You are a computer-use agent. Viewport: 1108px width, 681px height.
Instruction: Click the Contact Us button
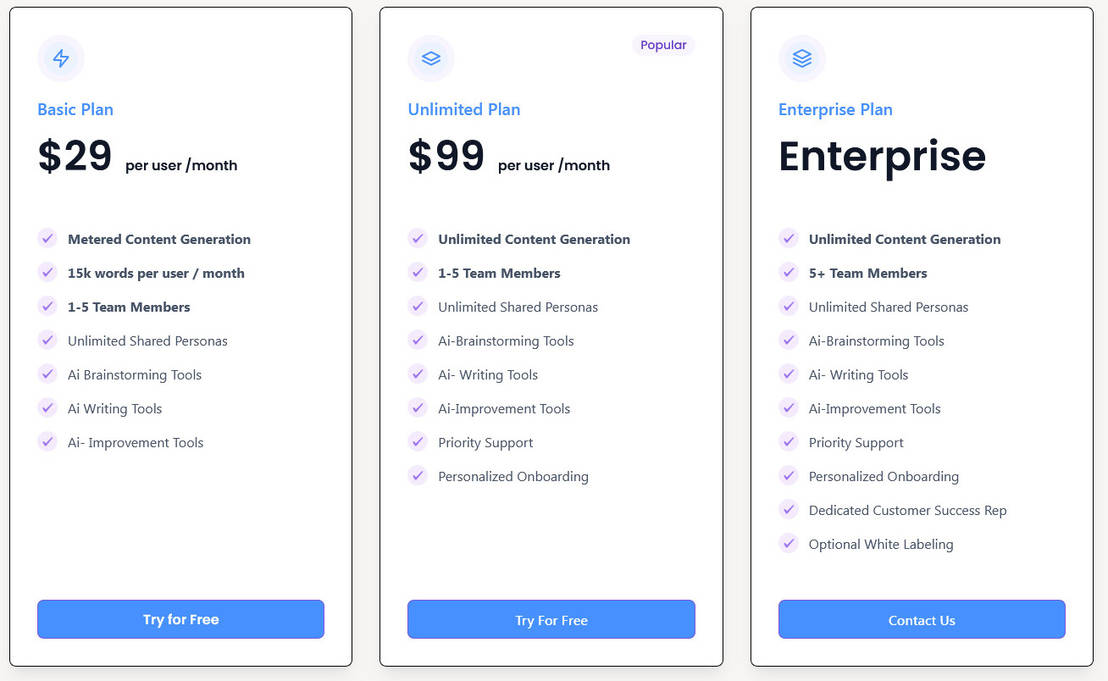[x=921, y=620]
